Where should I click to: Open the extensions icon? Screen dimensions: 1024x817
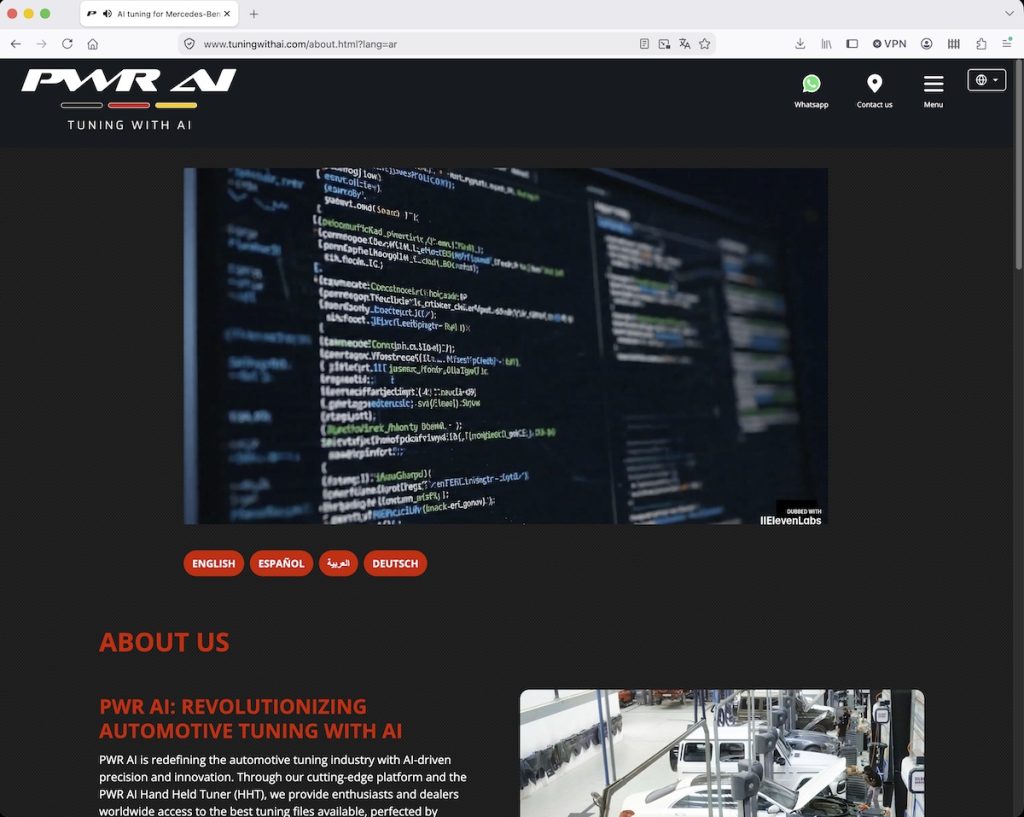(x=981, y=44)
